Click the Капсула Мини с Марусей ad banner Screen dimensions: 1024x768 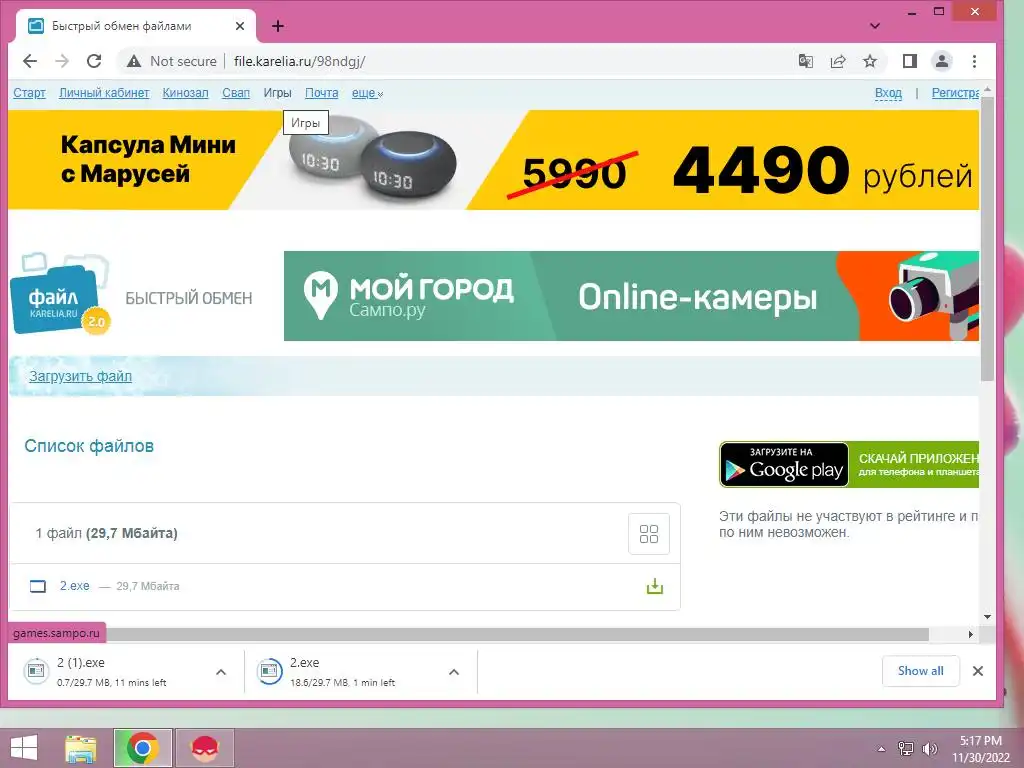coord(494,160)
